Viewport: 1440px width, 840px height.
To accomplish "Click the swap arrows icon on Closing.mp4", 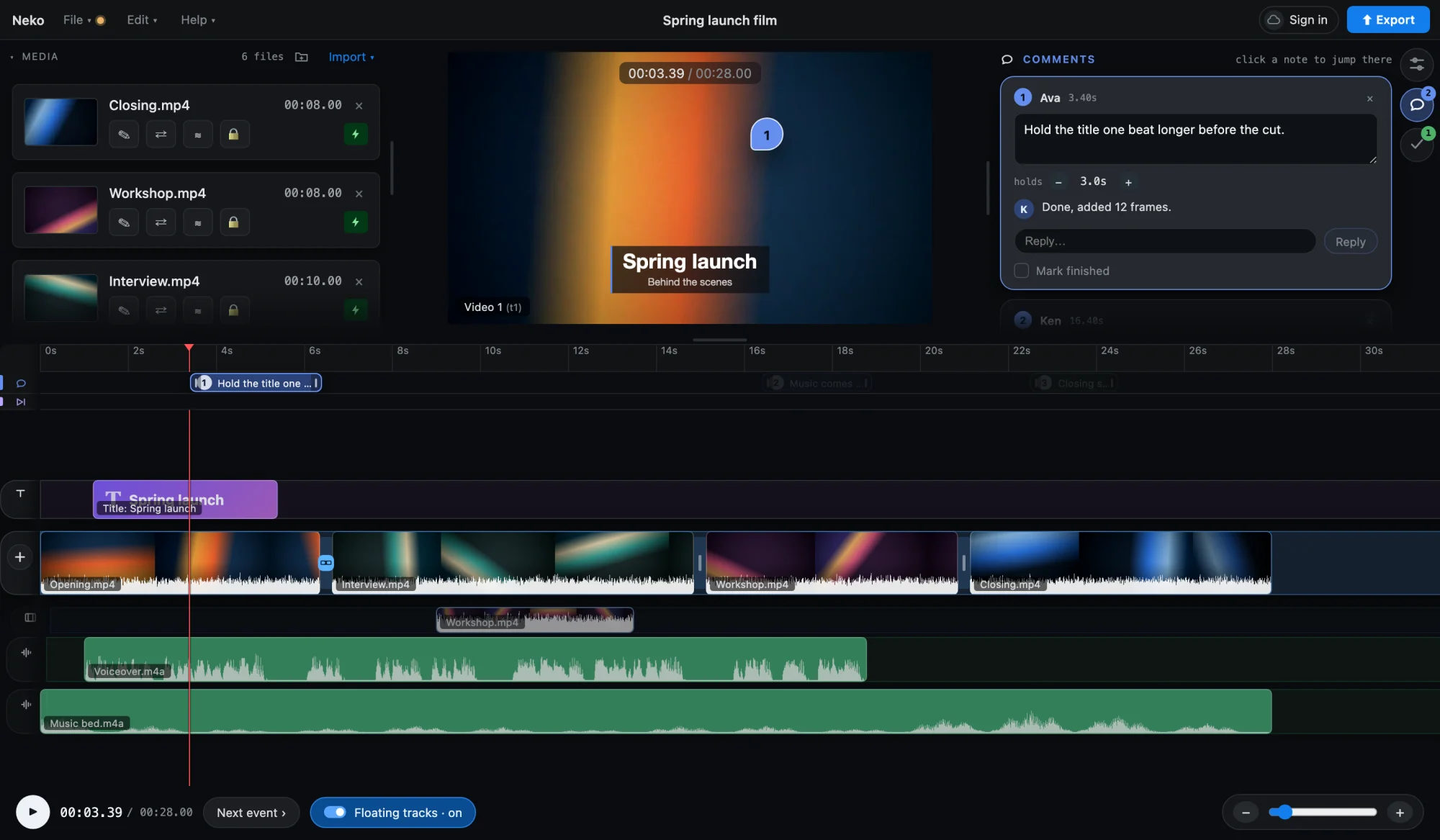I will (161, 135).
